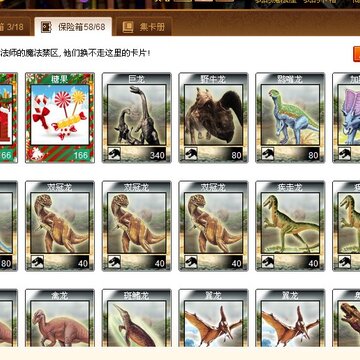This screenshot has height=360, width=360.
Task: Click the 禽龙 card title
Action: pyautogui.click(x=60, y=295)
